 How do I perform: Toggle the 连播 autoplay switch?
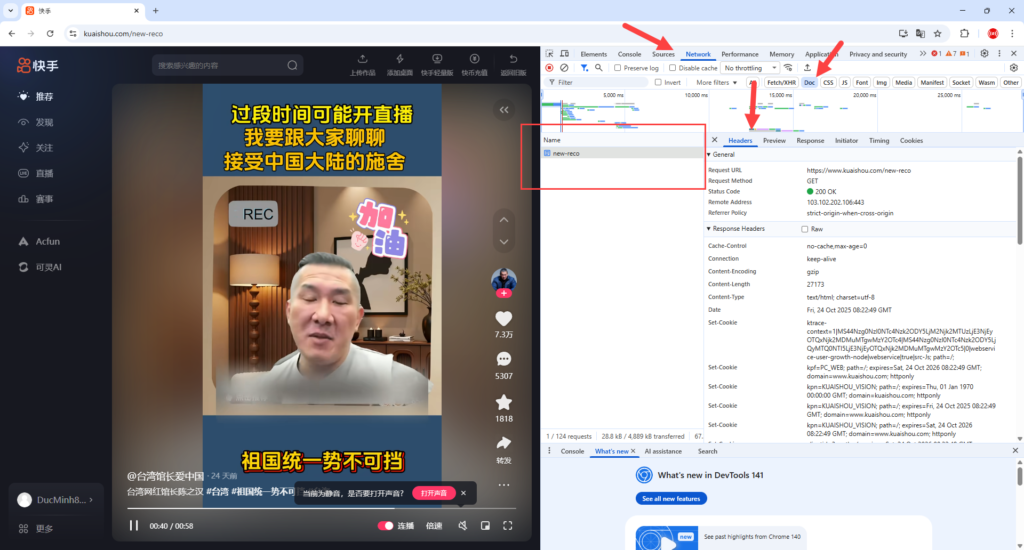[x=385, y=525]
